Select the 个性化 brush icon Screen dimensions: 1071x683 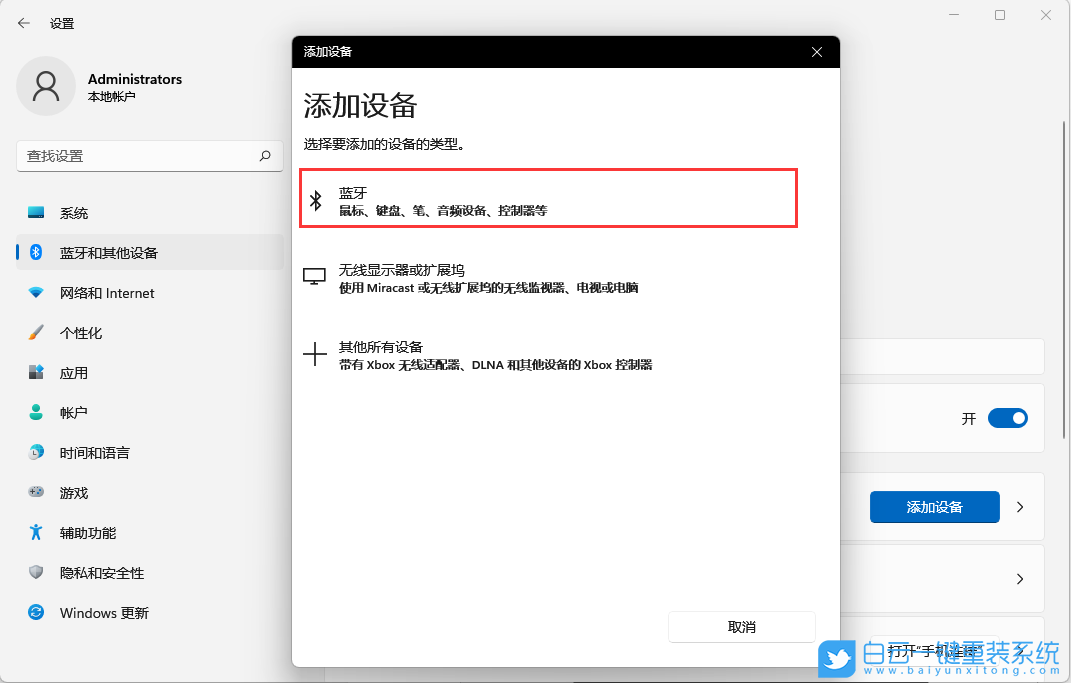pyautogui.click(x=35, y=332)
